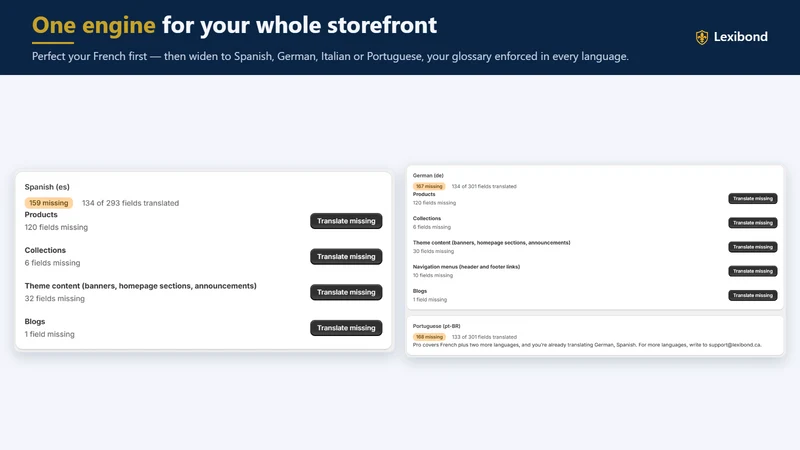This screenshot has width=800, height=450.
Task: Click "134 of 301 fields translated" text
Action: (x=484, y=186)
